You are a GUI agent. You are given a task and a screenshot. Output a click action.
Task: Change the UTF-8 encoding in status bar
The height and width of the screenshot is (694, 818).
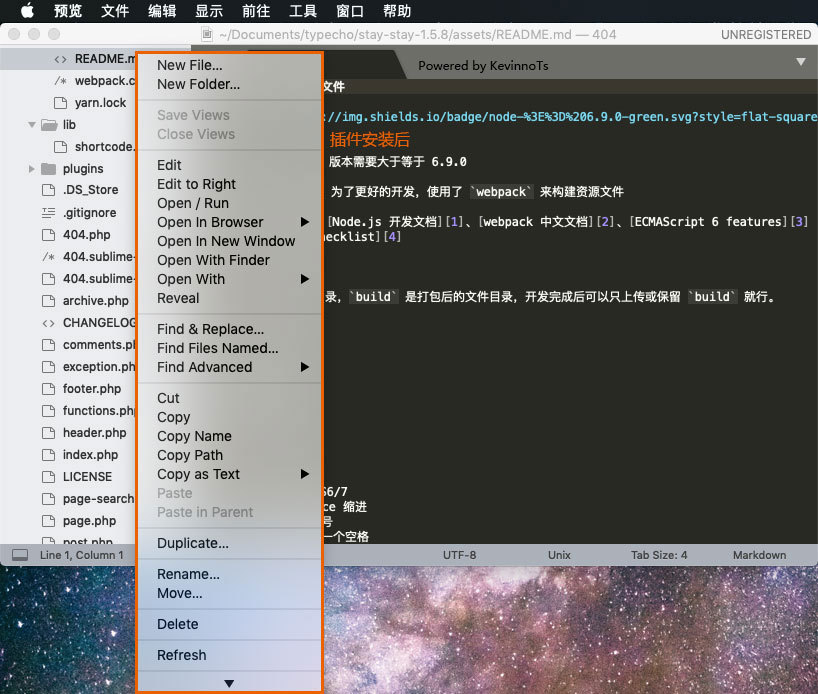pos(460,555)
